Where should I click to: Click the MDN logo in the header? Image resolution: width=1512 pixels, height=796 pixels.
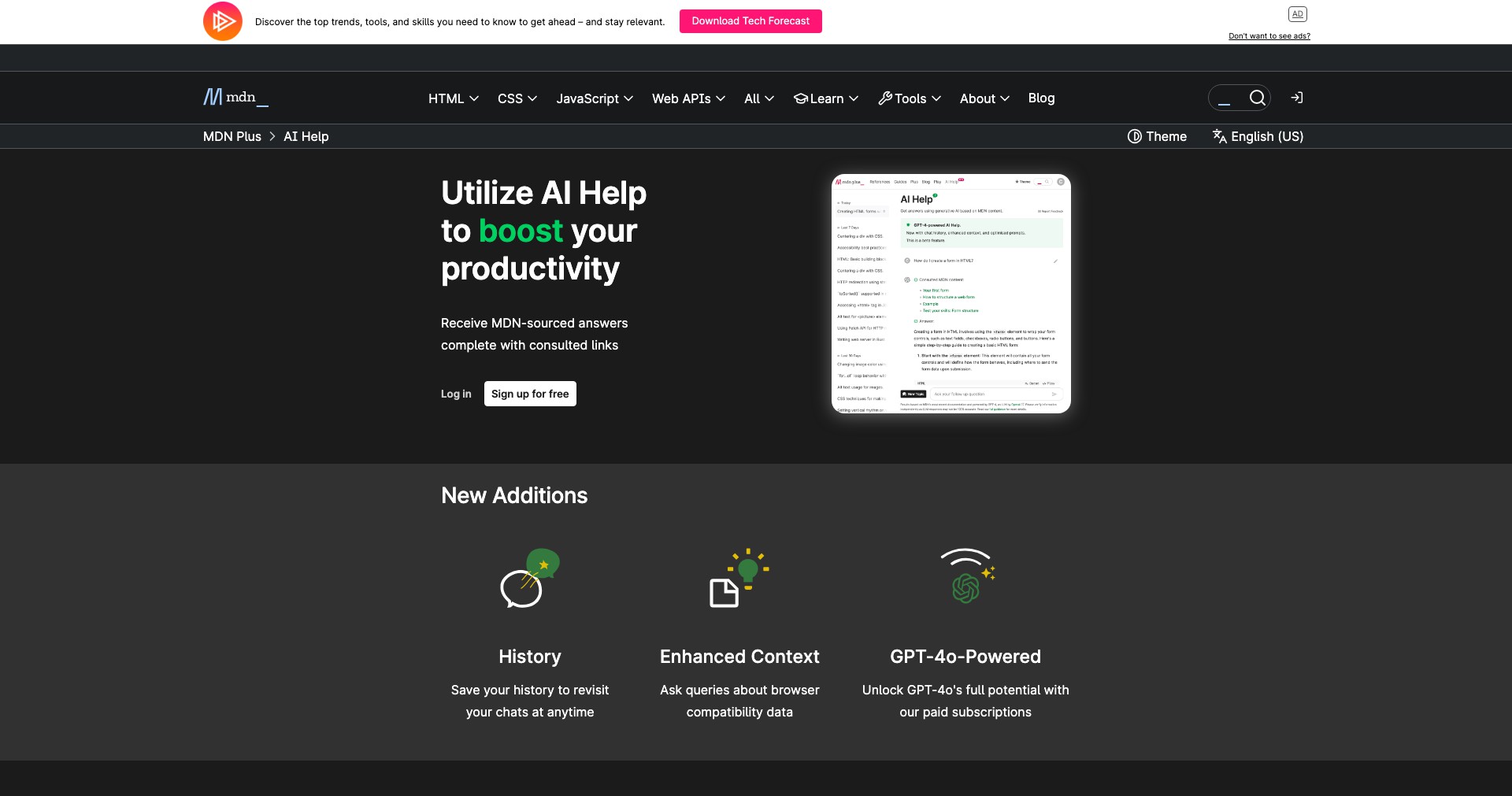point(235,98)
